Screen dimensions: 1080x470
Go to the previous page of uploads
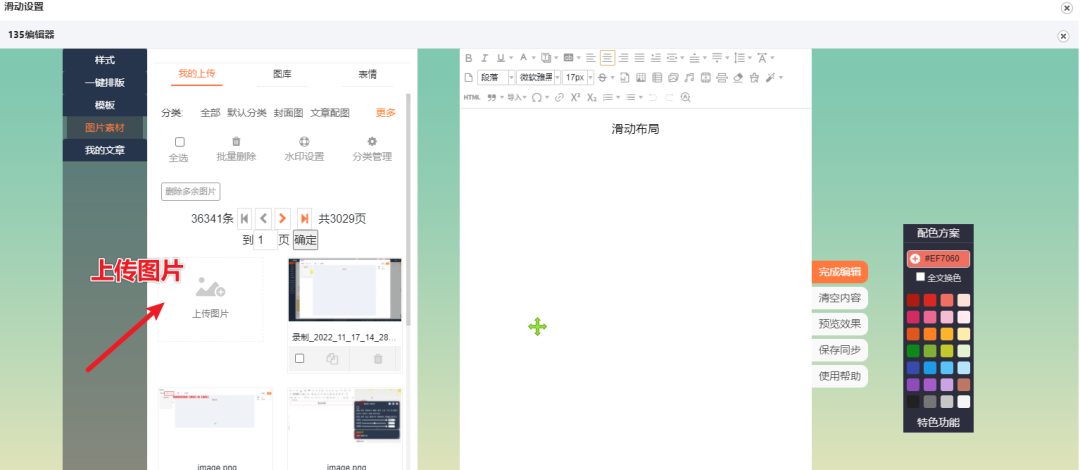tap(264, 218)
